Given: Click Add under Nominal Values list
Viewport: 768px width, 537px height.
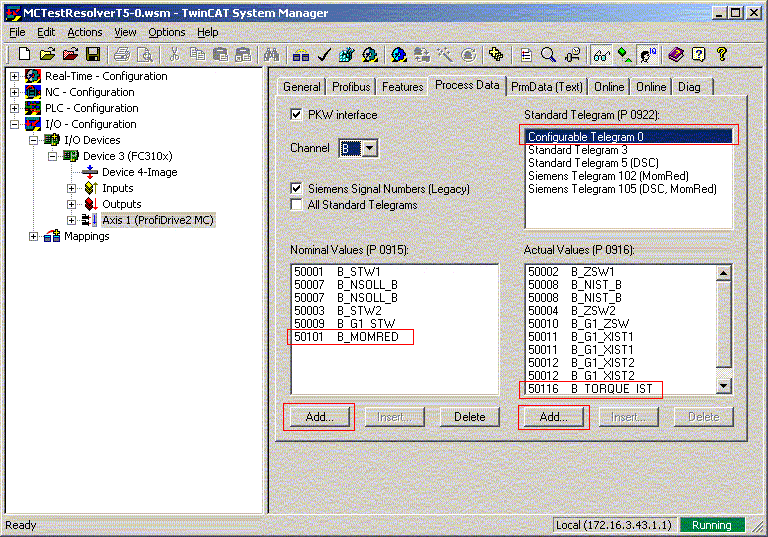Looking at the screenshot, I should (319, 417).
